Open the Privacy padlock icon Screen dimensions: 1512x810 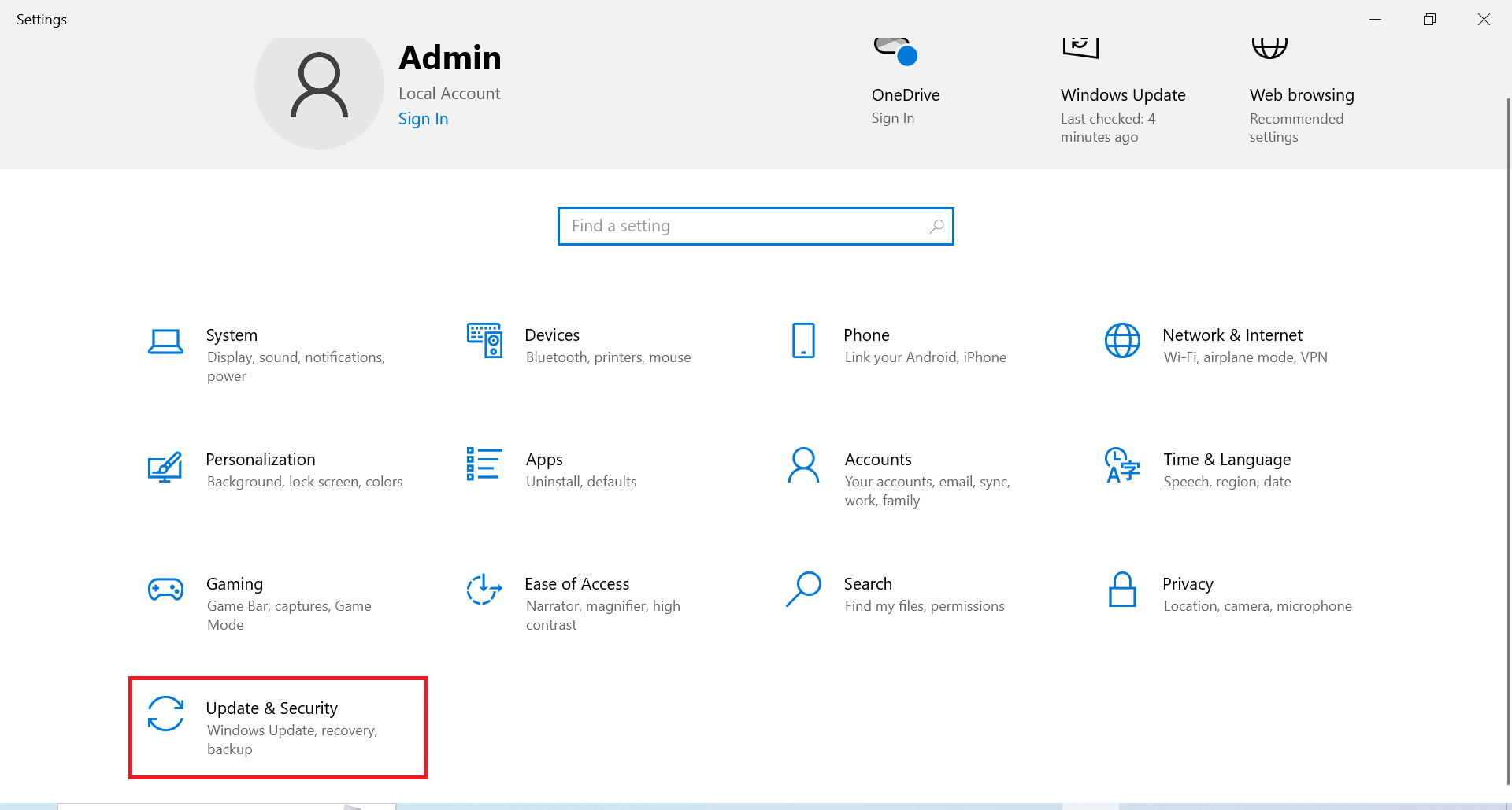(x=1122, y=589)
